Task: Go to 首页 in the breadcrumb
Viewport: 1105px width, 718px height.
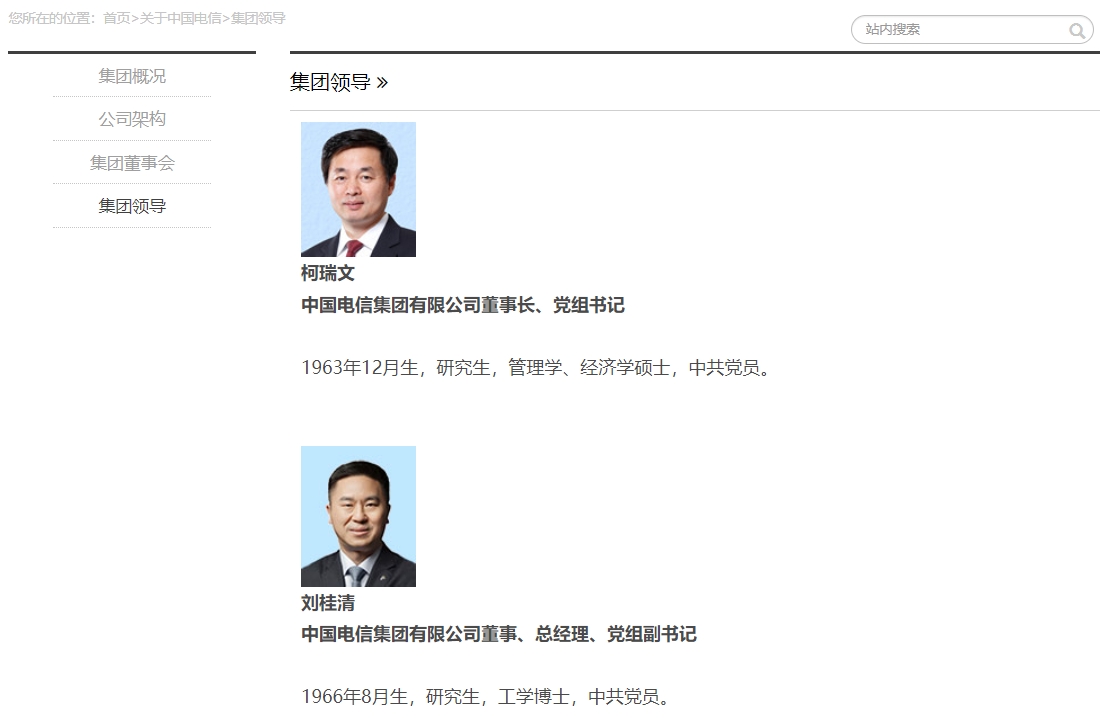Action: coord(116,18)
